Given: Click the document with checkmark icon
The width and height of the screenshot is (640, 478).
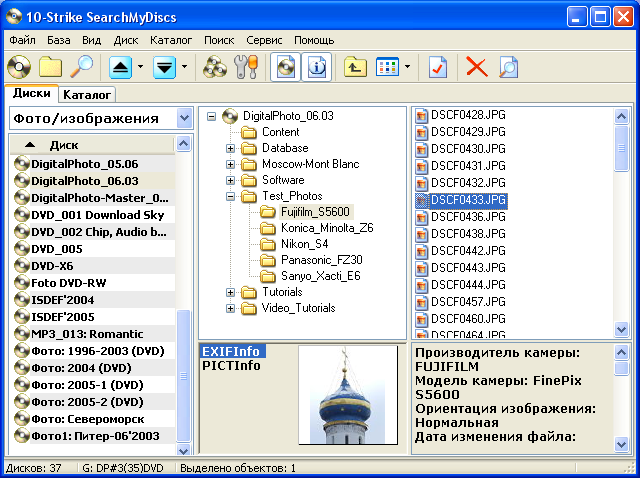Looking at the screenshot, I should coord(437,67).
